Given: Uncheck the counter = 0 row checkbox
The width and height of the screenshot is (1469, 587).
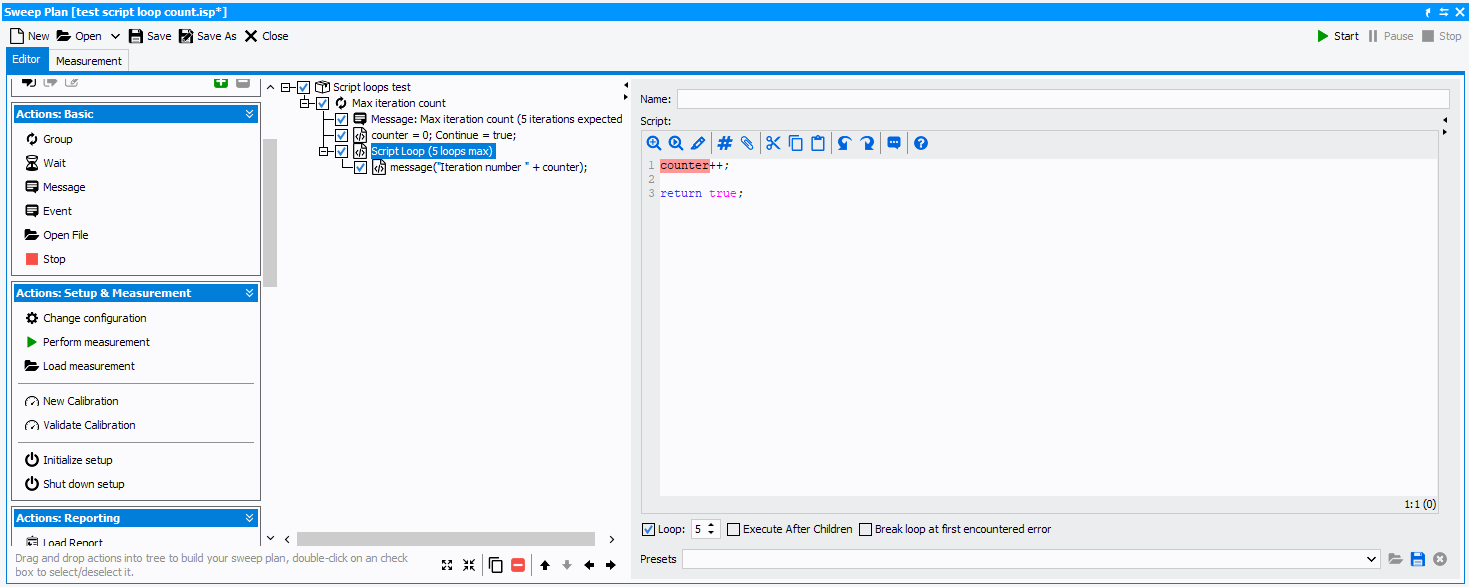Looking at the screenshot, I should coord(342,135).
